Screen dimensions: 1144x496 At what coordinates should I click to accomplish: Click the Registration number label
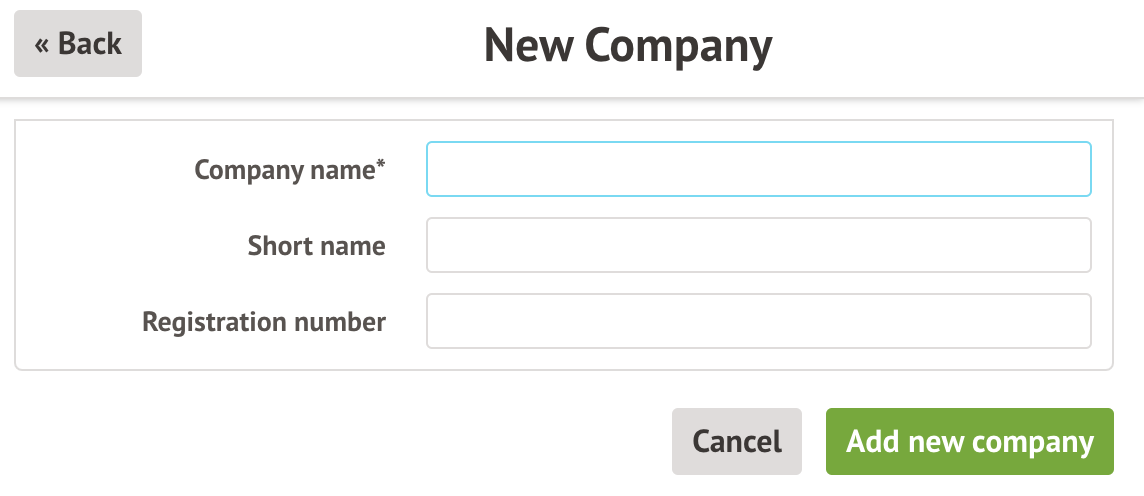click(264, 322)
